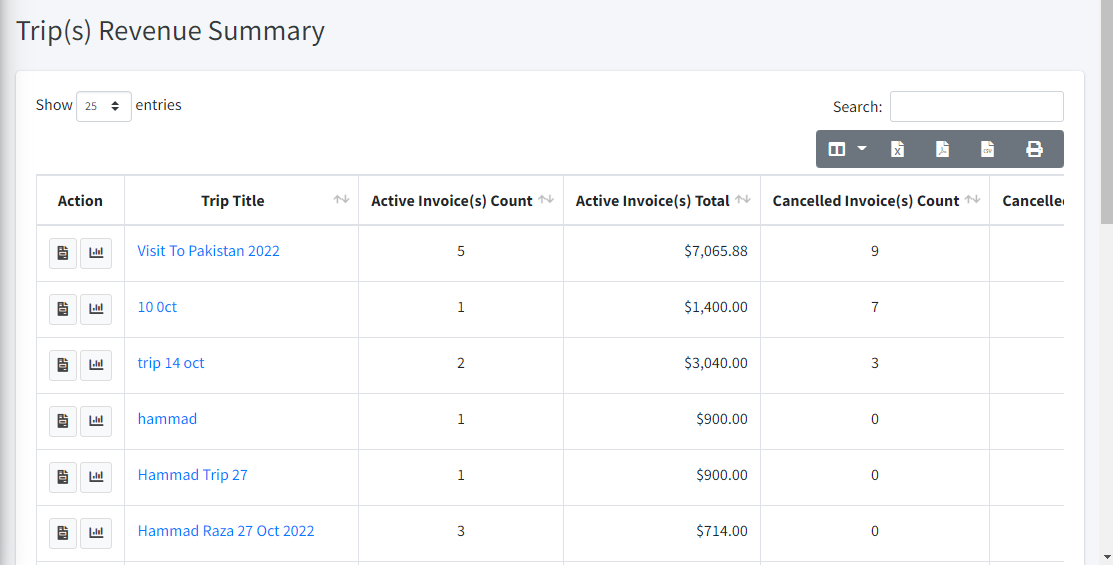Open the show entries count selector
Viewport: 1113px width, 565px height.
104,106
